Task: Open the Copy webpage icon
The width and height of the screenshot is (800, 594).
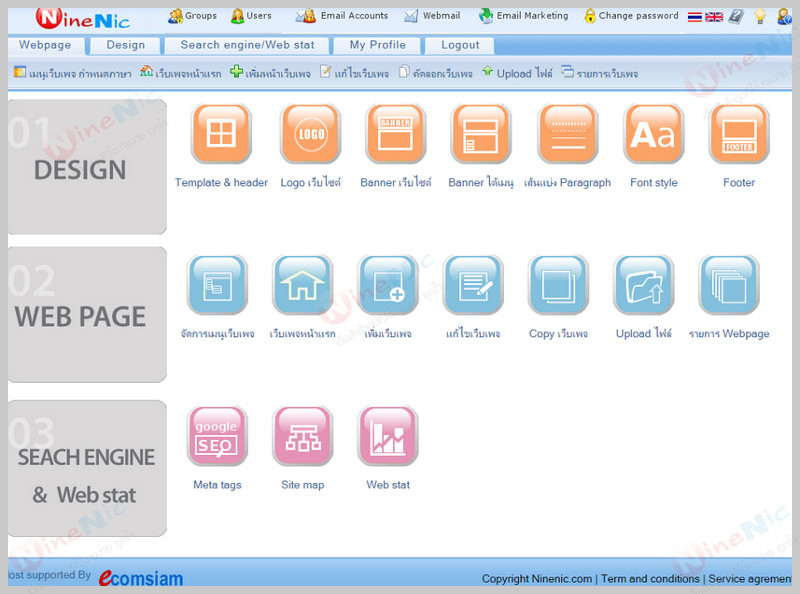Action: pyautogui.click(x=558, y=286)
